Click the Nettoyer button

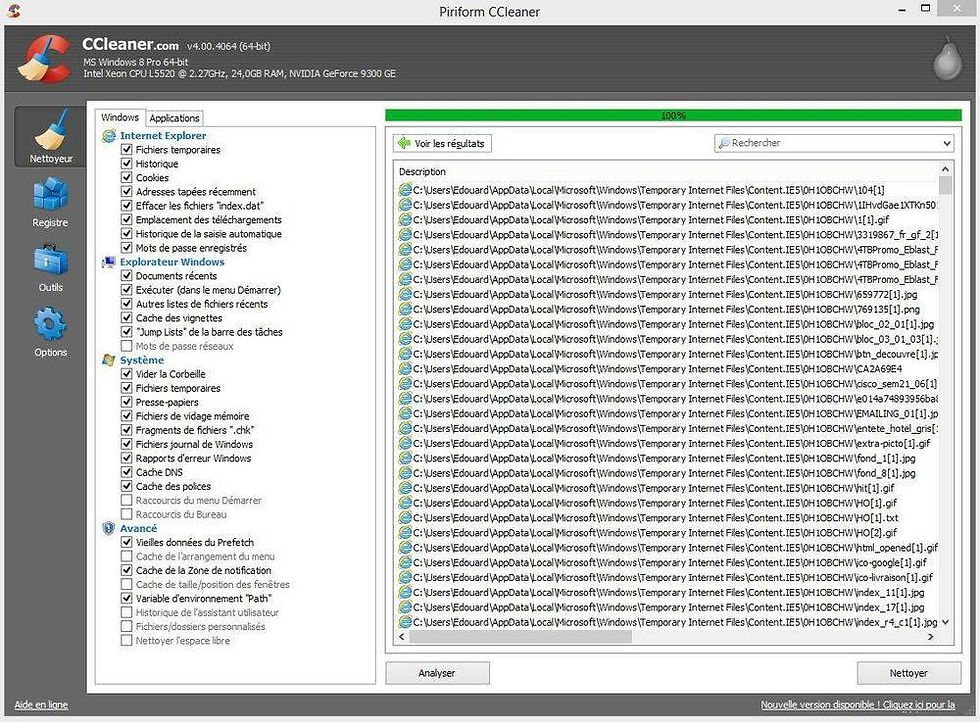point(909,673)
